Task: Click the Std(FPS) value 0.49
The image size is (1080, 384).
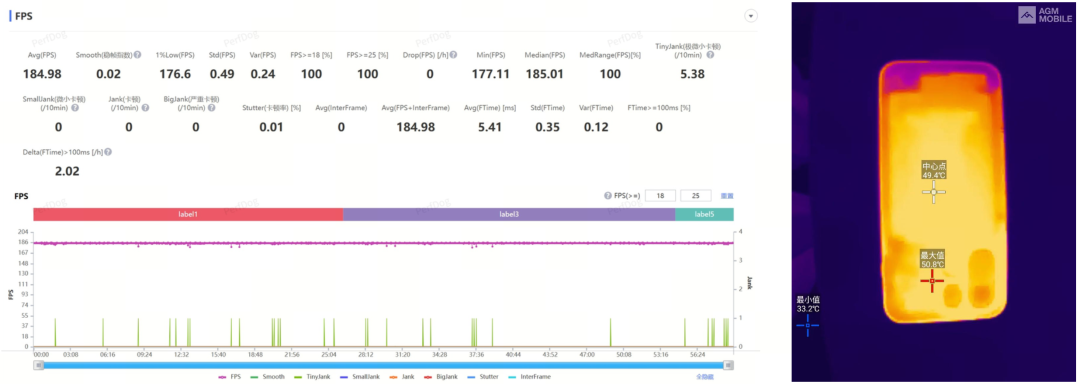Action: [223, 74]
